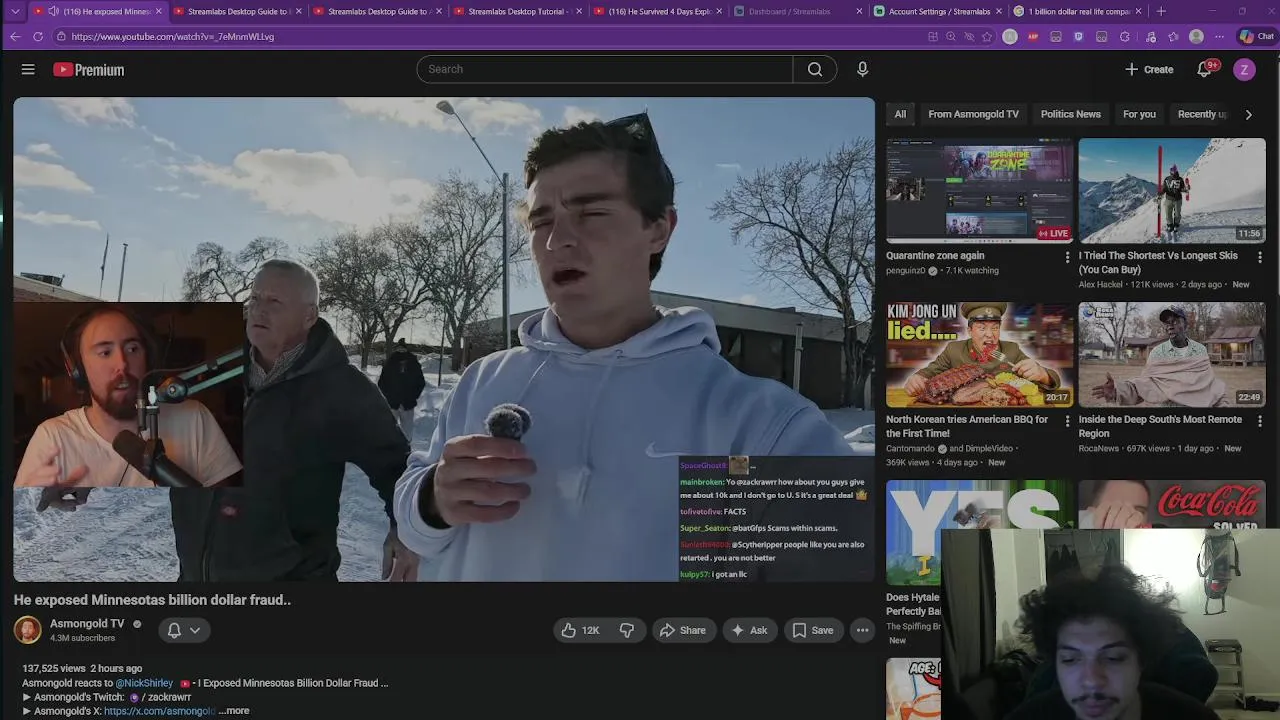Open @NickShirley channel link
1280x720 pixels.
(x=144, y=683)
